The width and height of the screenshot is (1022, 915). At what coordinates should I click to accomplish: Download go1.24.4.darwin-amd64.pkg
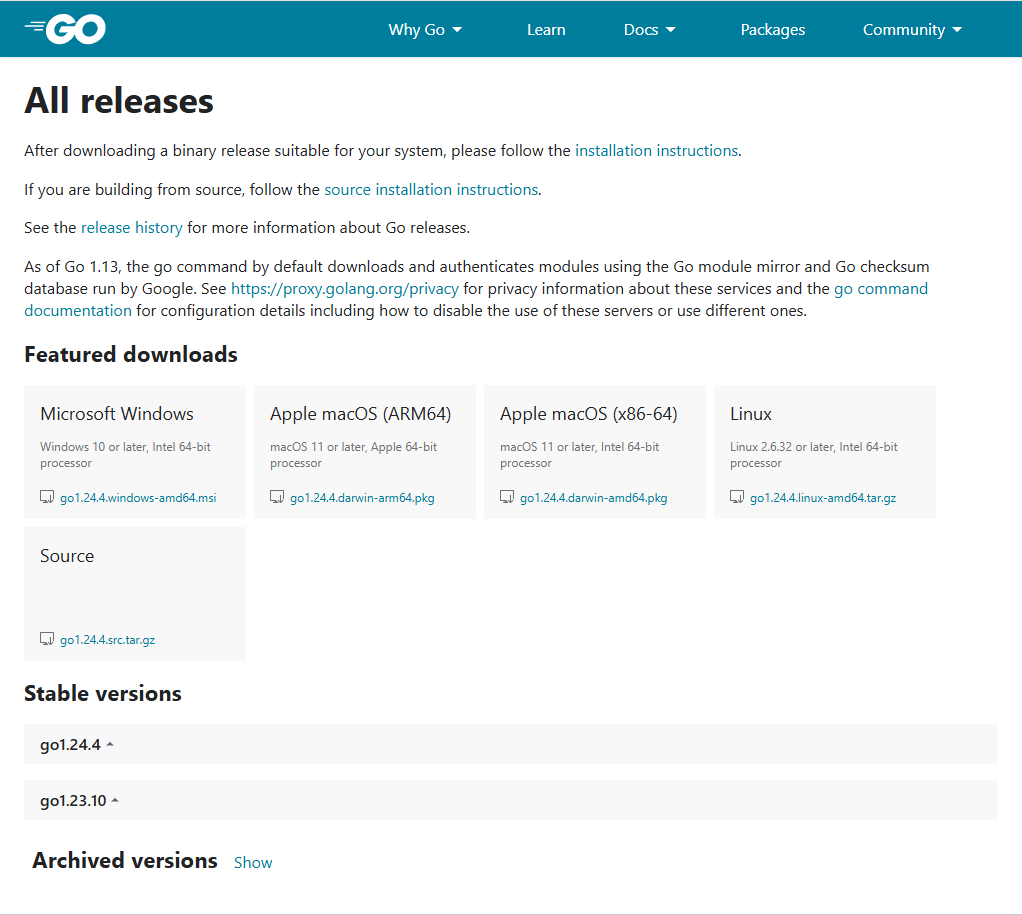tap(594, 498)
